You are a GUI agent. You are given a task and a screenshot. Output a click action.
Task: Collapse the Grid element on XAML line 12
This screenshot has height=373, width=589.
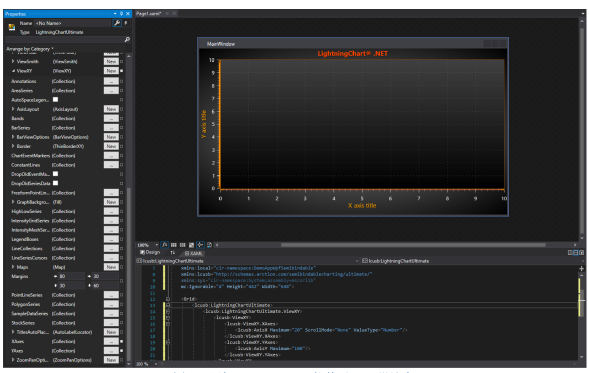(x=168, y=299)
